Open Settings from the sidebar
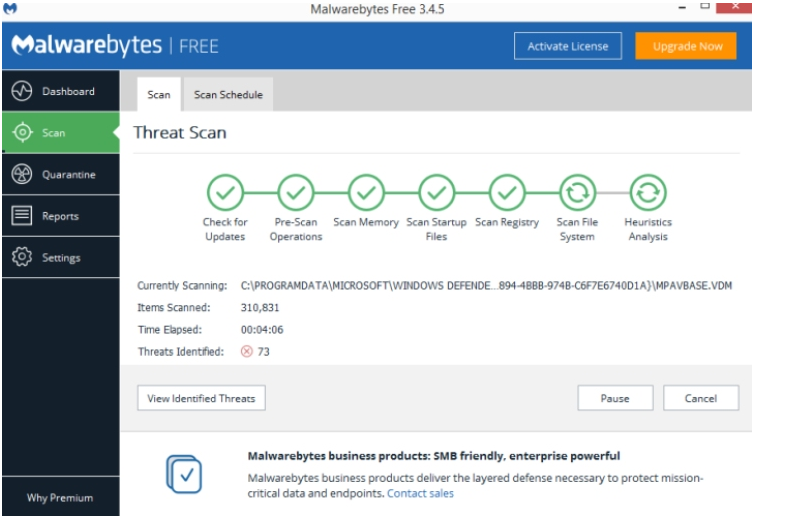Screen dimensions: 803x517 tap(61, 257)
